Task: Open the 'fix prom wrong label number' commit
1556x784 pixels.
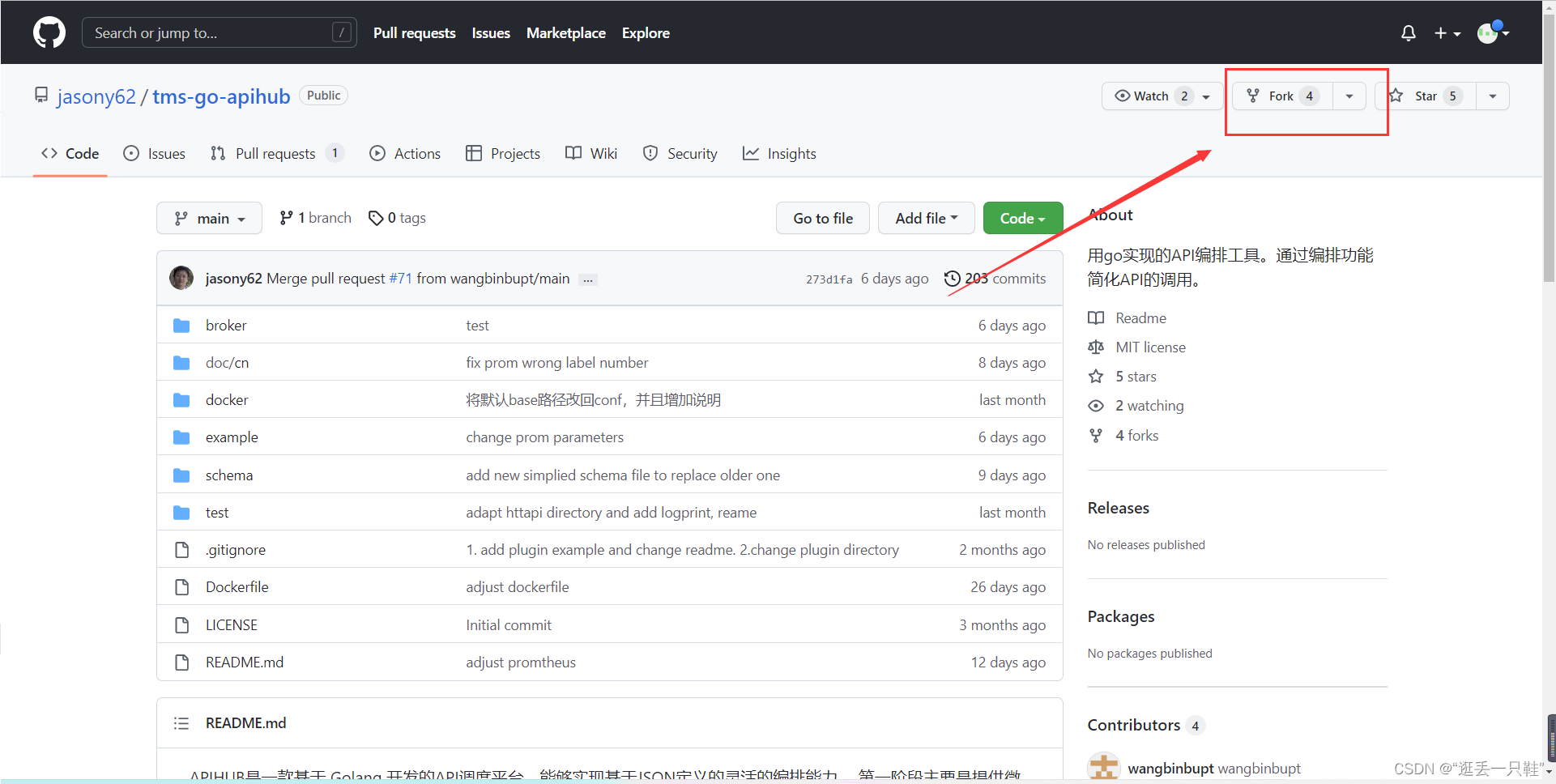Action: click(x=557, y=362)
